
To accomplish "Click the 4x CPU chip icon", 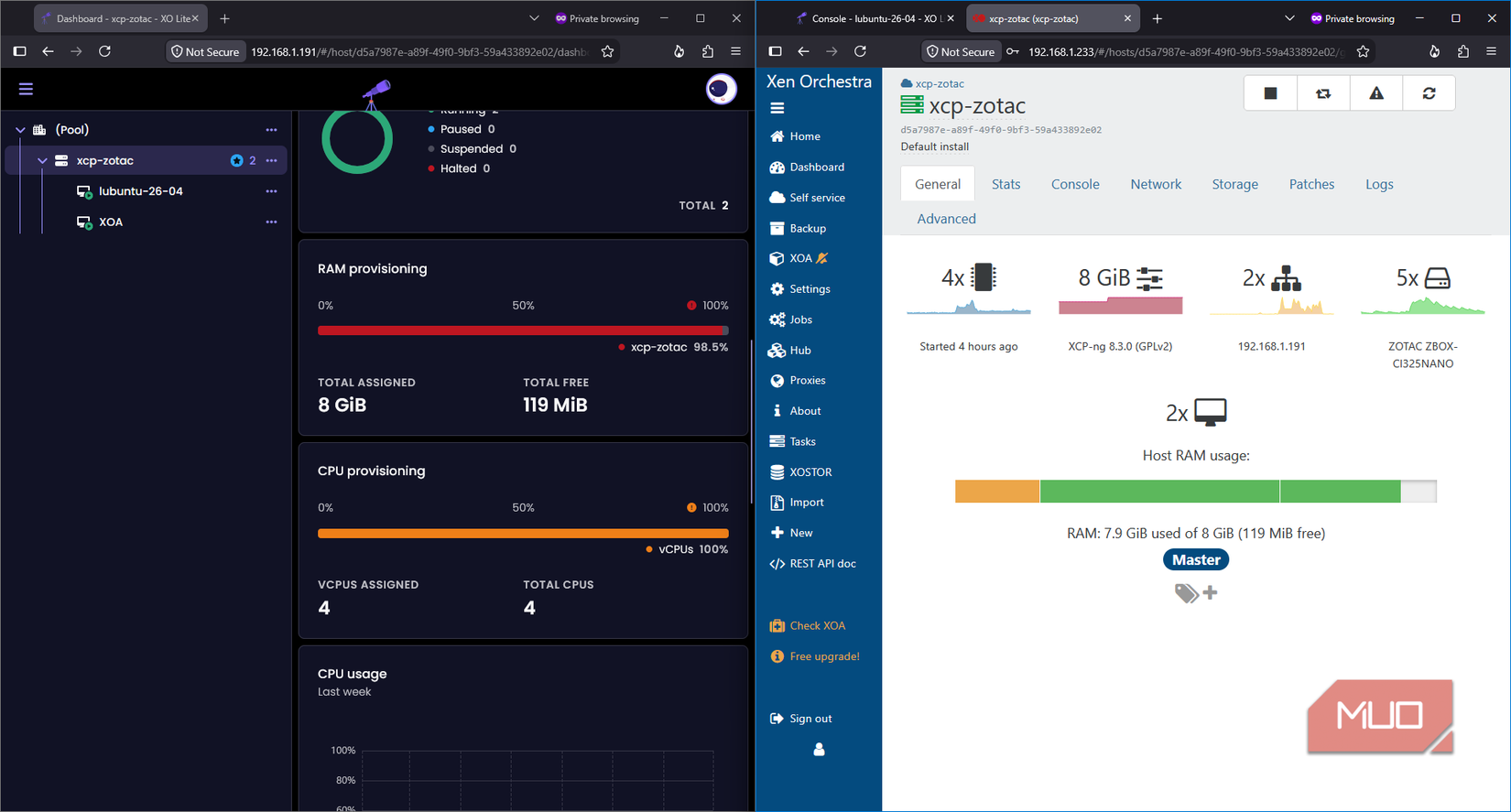I will pyautogui.click(x=984, y=277).
